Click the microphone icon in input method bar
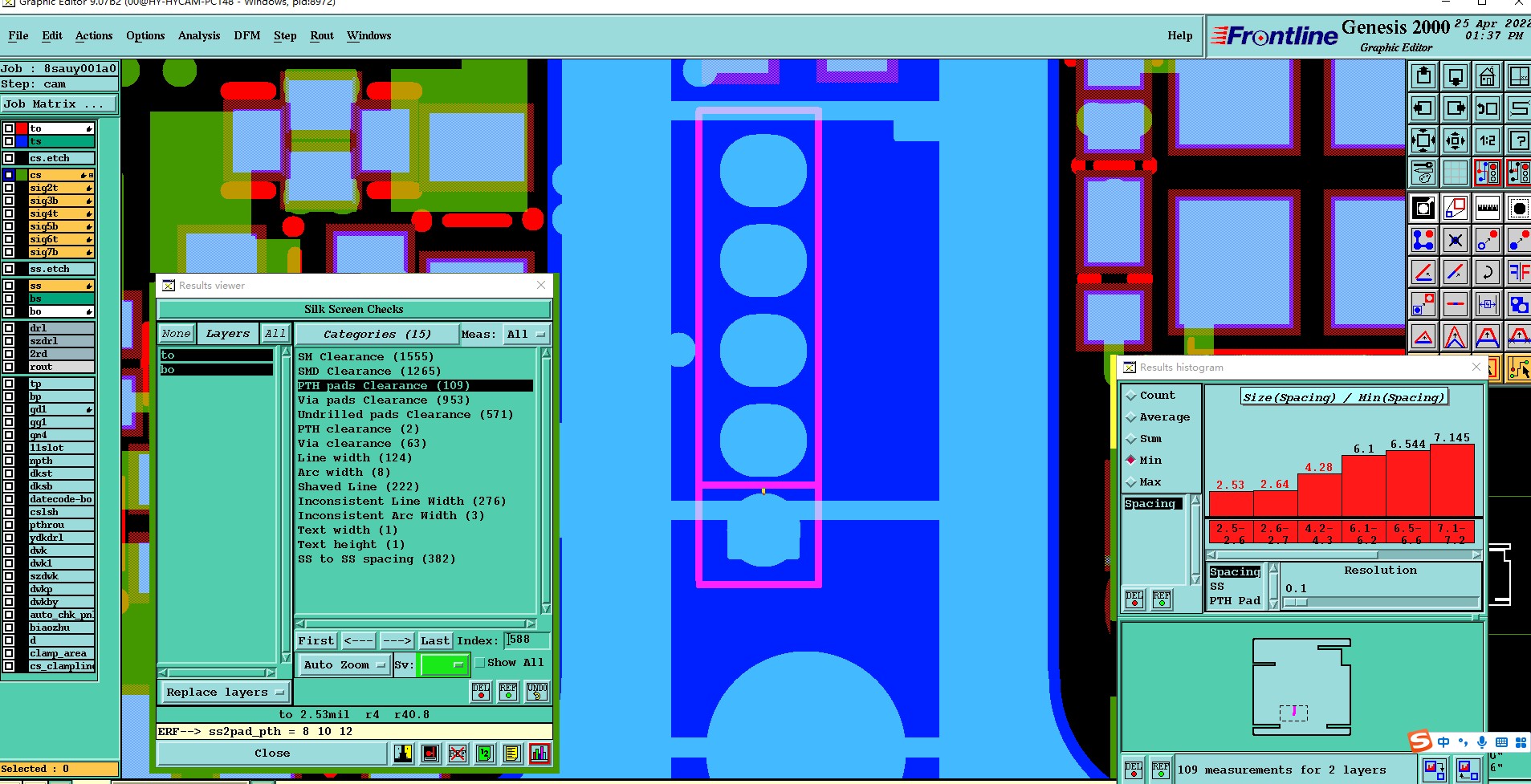 coord(1482,742)
